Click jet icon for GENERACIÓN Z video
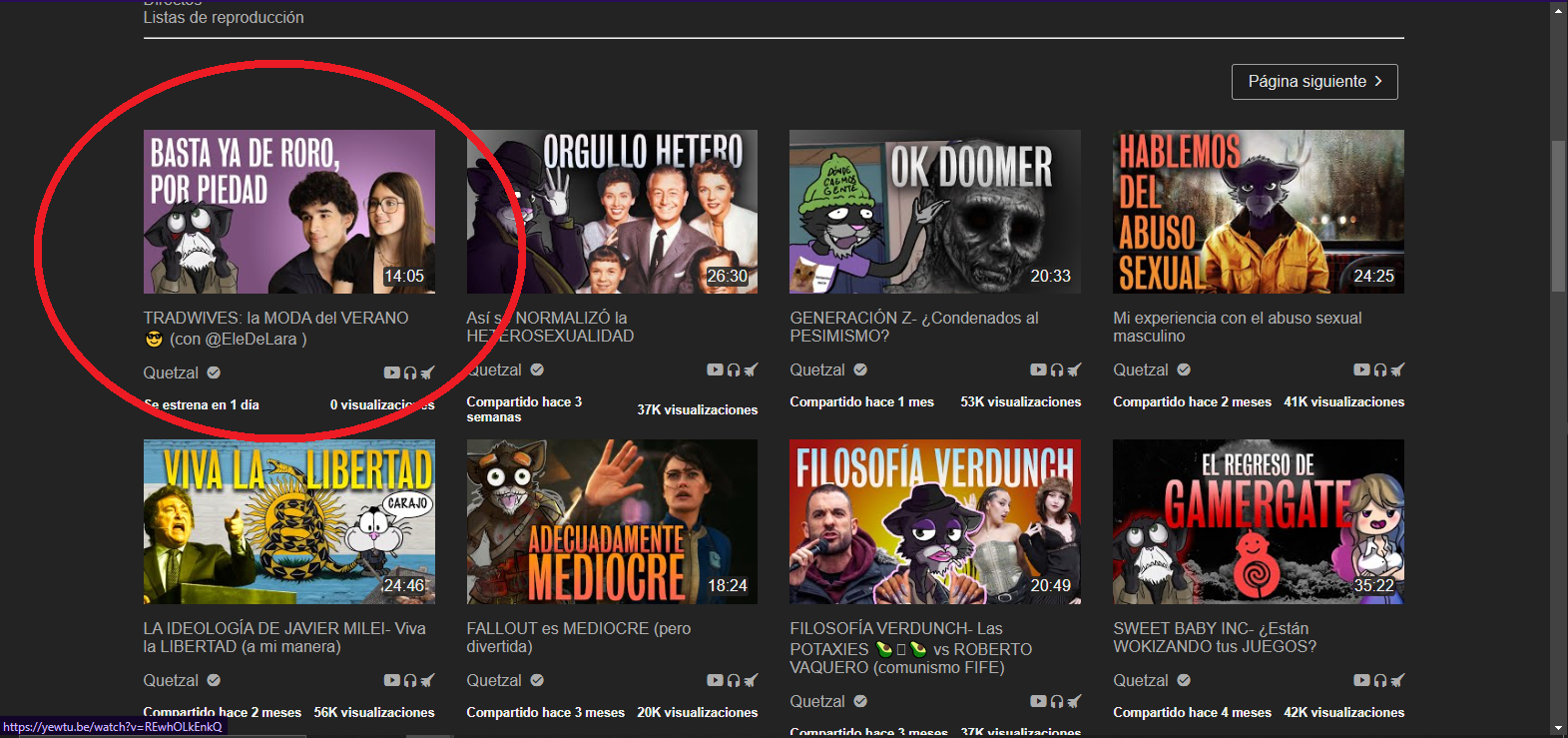Screen dimensions: 1568x738 click(1074, 369)
